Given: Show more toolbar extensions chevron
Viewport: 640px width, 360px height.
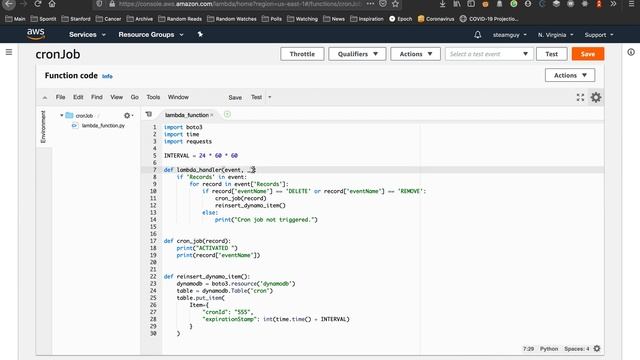Looking at the screenshot, I should [613, 4].
